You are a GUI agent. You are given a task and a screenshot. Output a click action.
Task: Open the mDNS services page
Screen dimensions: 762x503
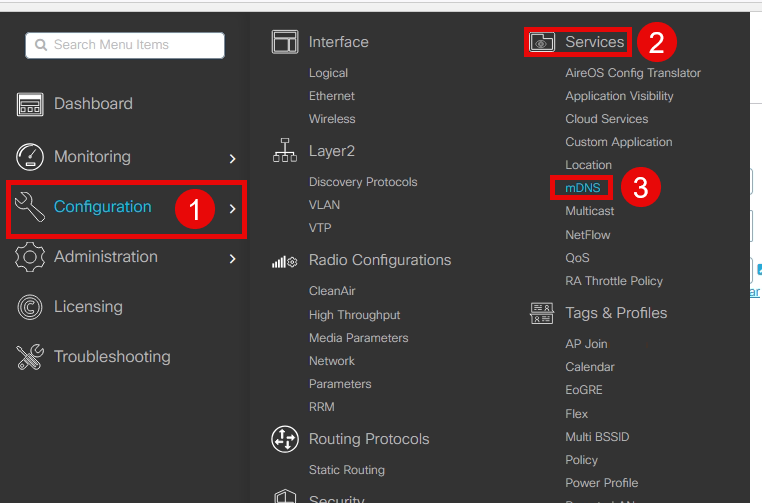pos(582,188)
